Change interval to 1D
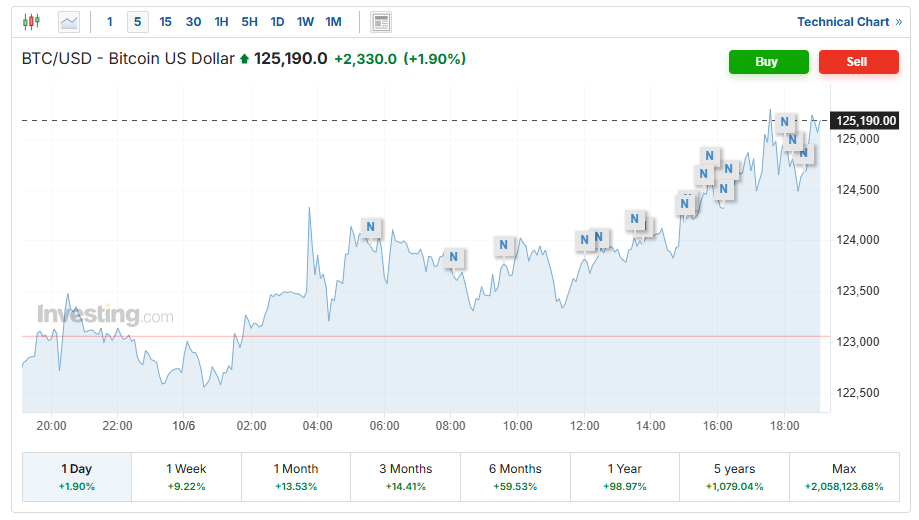The height and width of the screenshot is (520, 919). (x=277, y=22)
